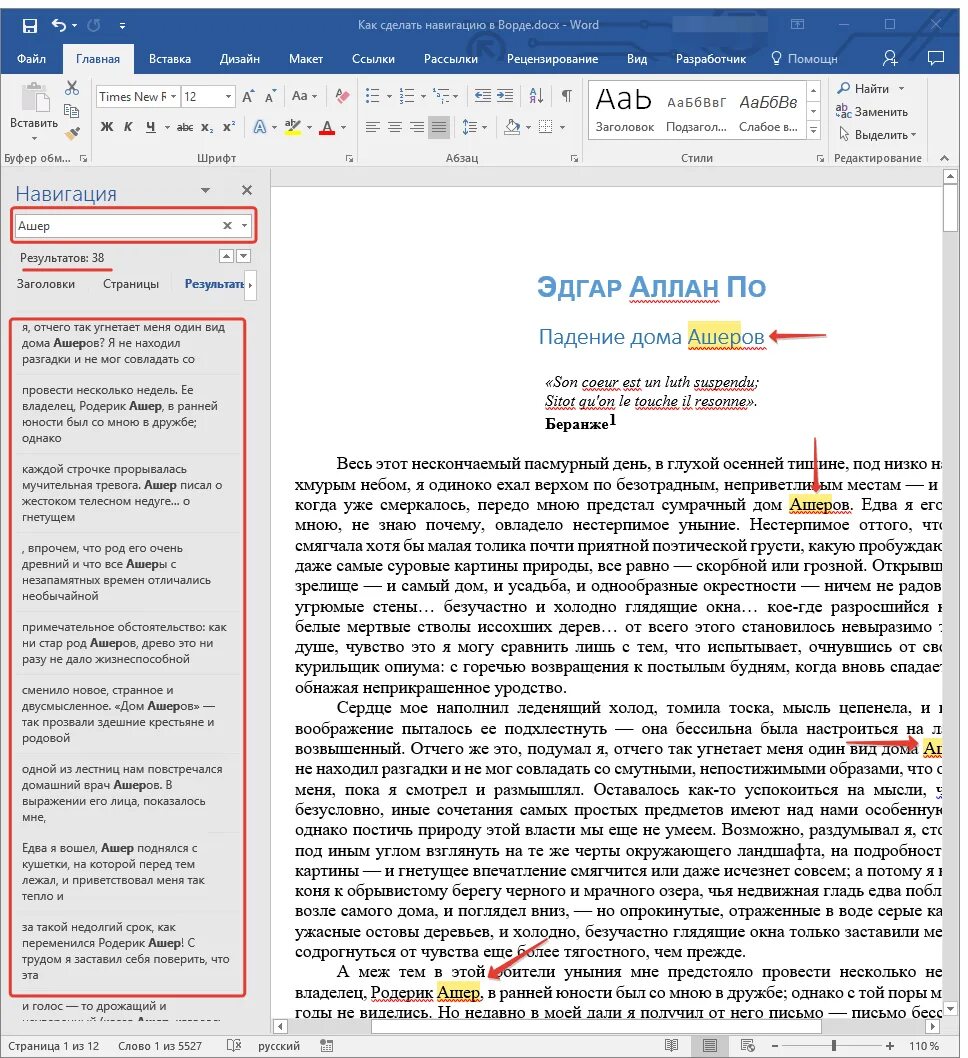The height and width of the screenshot is (1058, 968).
Task: Apply yellow text highlight color
Action: click(293, 127)
